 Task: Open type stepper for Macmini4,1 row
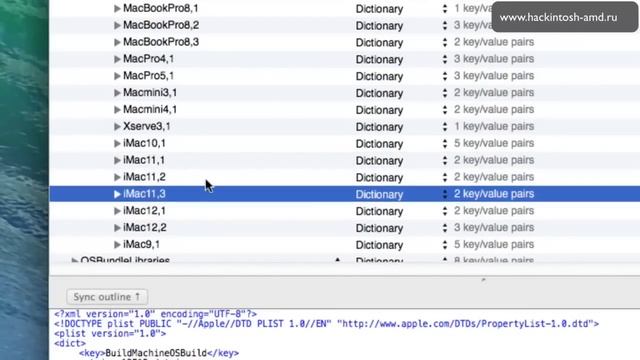tap(444, 110)
